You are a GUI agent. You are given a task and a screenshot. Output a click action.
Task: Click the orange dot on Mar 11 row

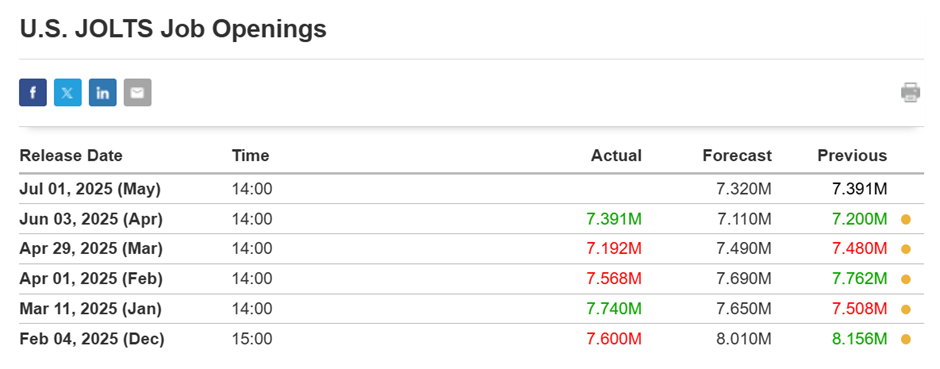click(x=906, y=310)
